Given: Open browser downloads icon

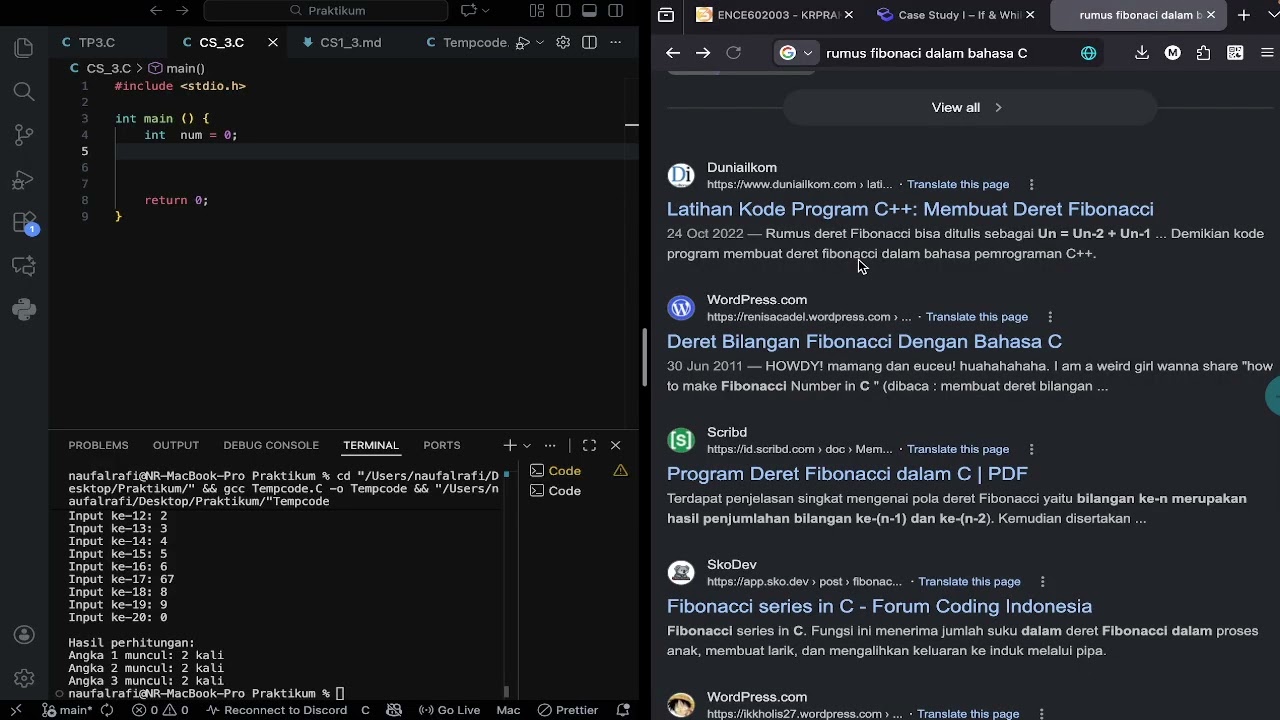Looking at the screenshot, I should click(1142, 53).
